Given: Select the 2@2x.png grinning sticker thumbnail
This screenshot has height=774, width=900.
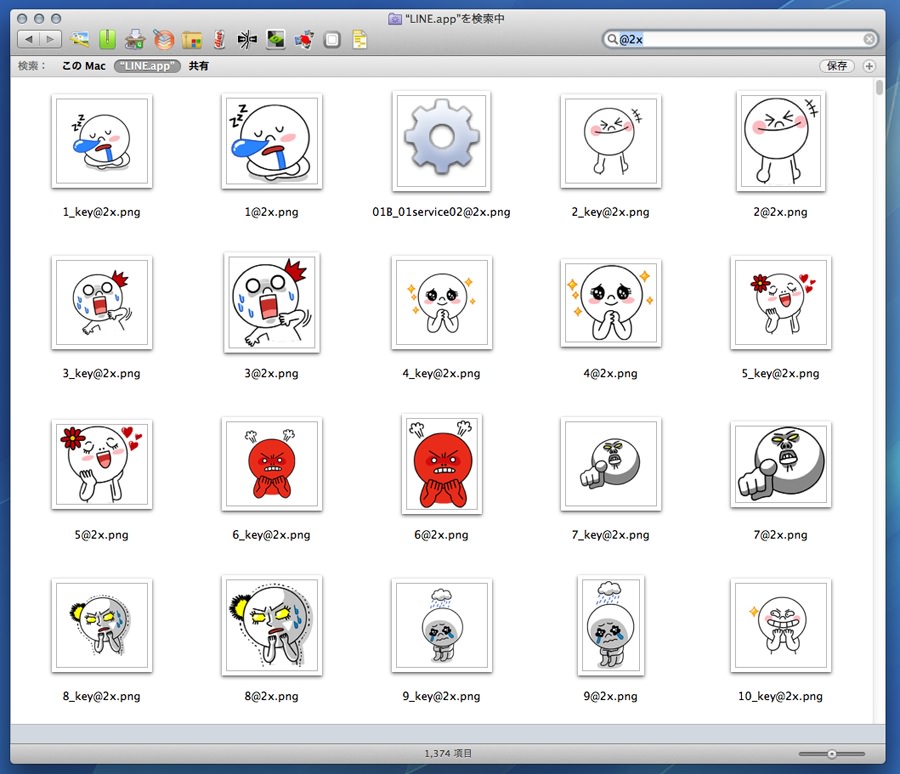Looking at the screenshot, I should (x=781, y=141).
